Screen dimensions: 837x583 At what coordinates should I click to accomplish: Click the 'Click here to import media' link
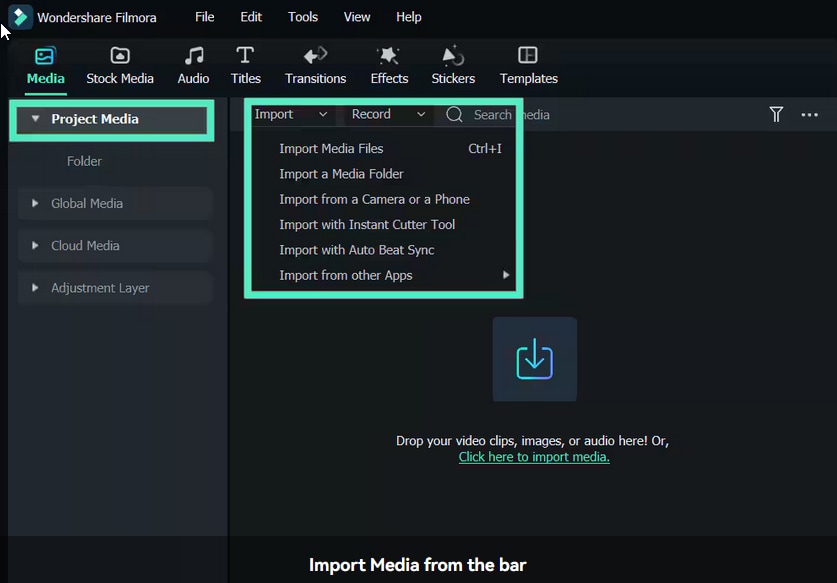pyautogui.click(x=534, y=457)
